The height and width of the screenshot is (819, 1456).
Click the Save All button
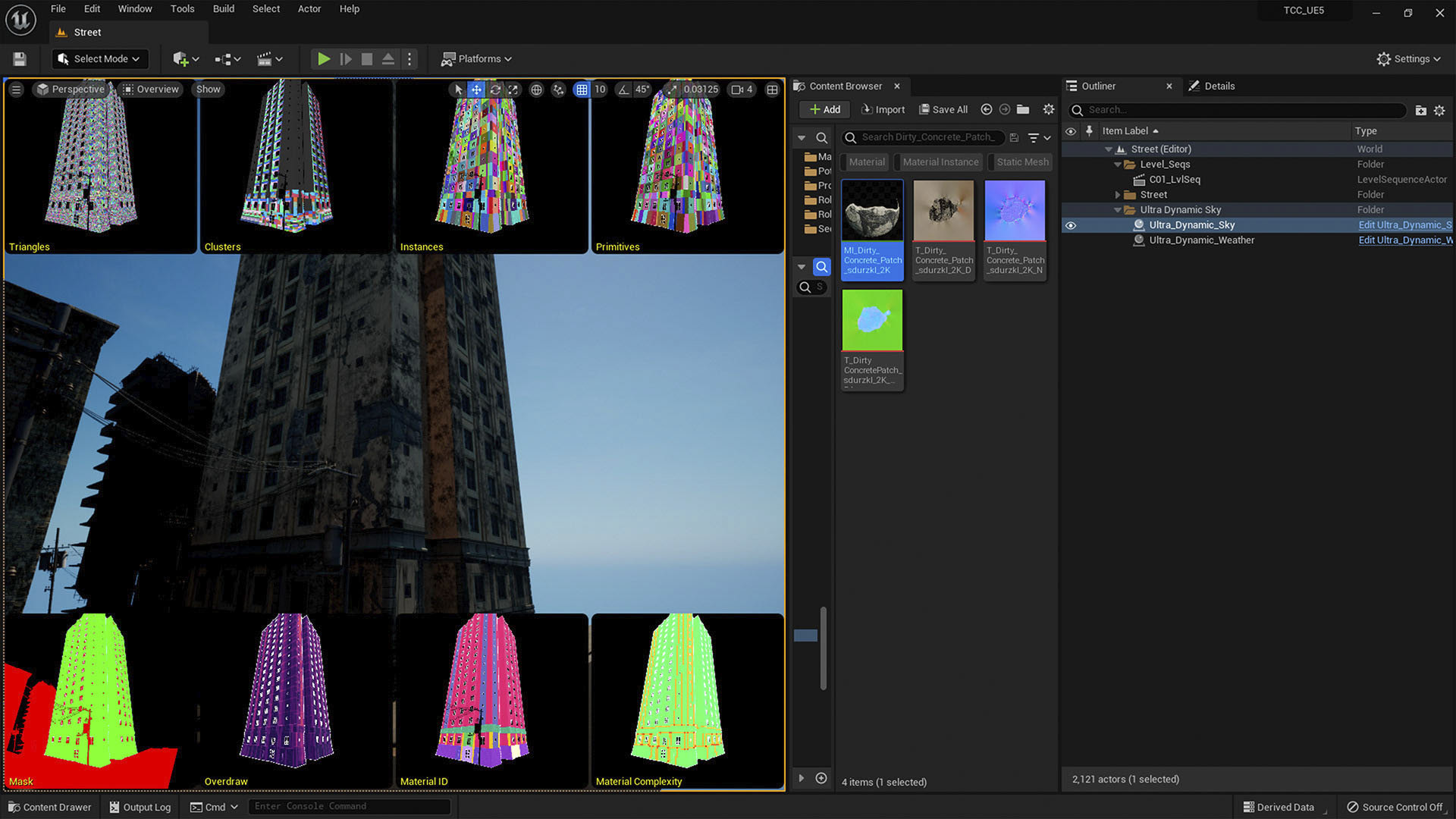(943, 109)
